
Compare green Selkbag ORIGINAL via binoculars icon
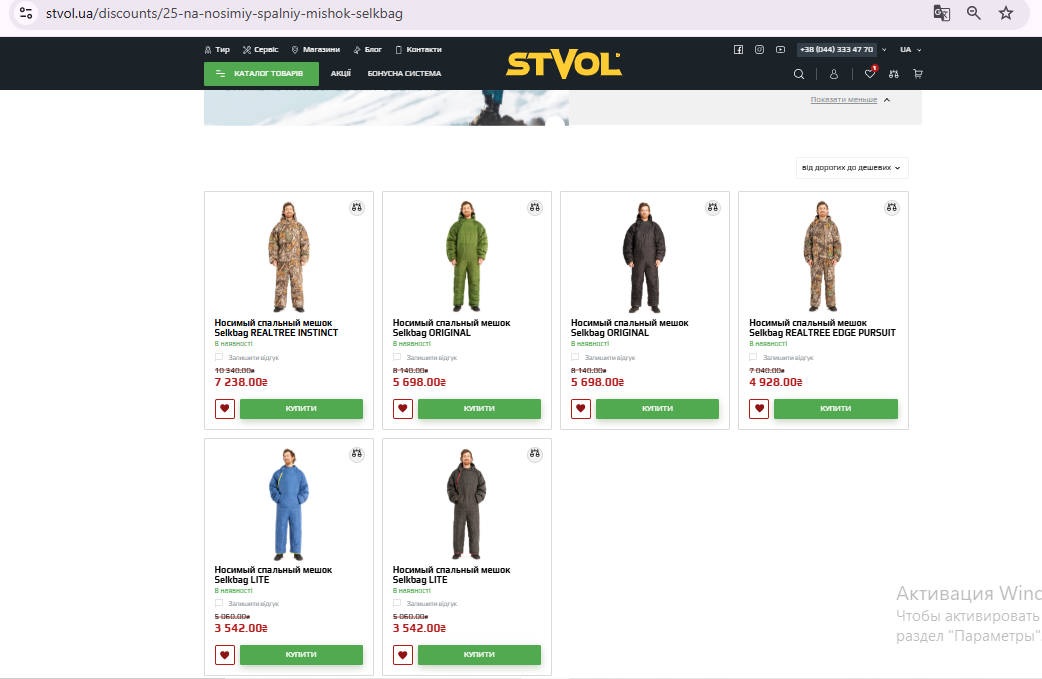pyautogui.click(x=535, y=207)
